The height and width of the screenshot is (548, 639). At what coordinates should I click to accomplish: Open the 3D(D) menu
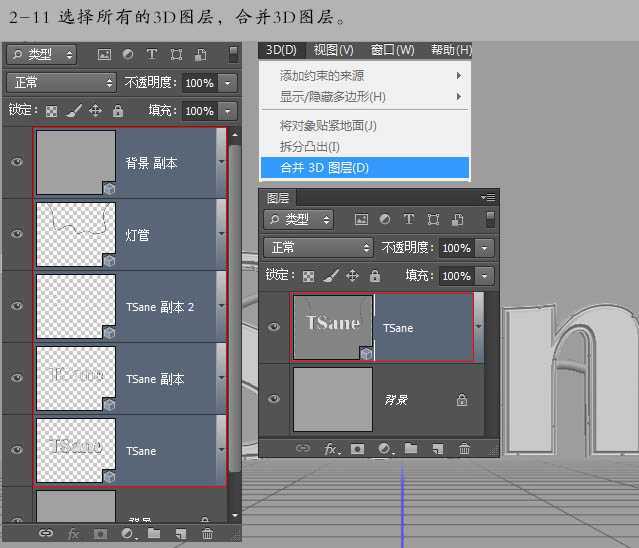click(281, 50)
